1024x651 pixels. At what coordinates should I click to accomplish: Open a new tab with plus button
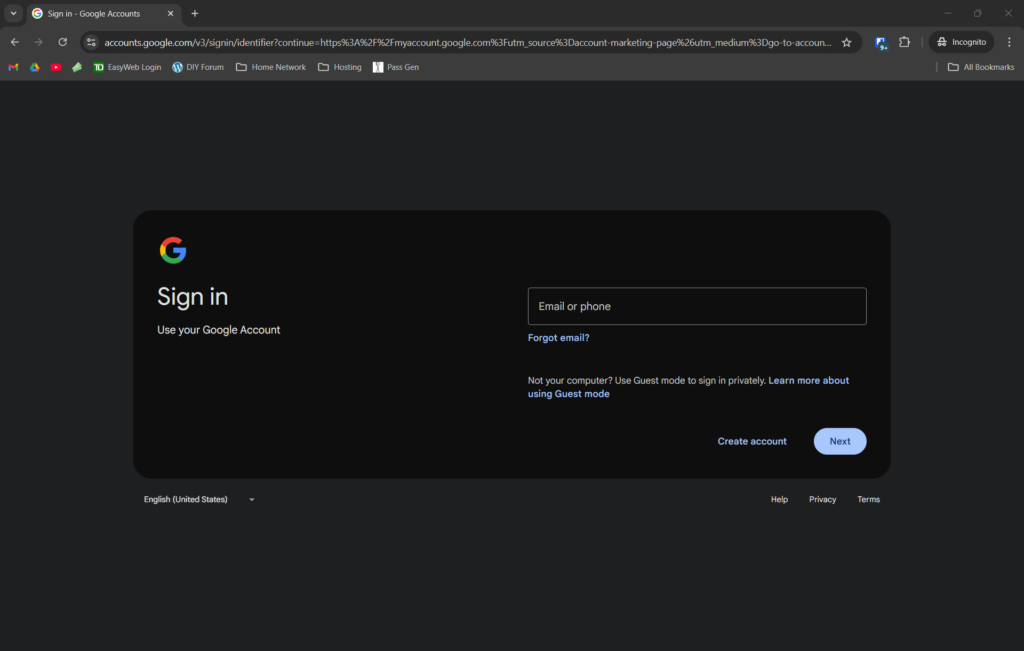click(195, 14)
